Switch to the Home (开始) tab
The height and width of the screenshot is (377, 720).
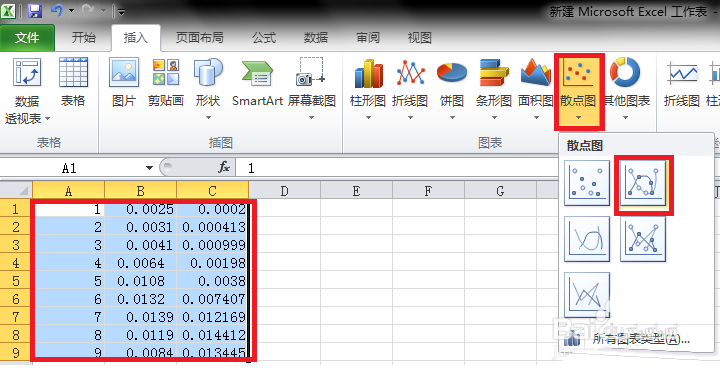[84, 38]
